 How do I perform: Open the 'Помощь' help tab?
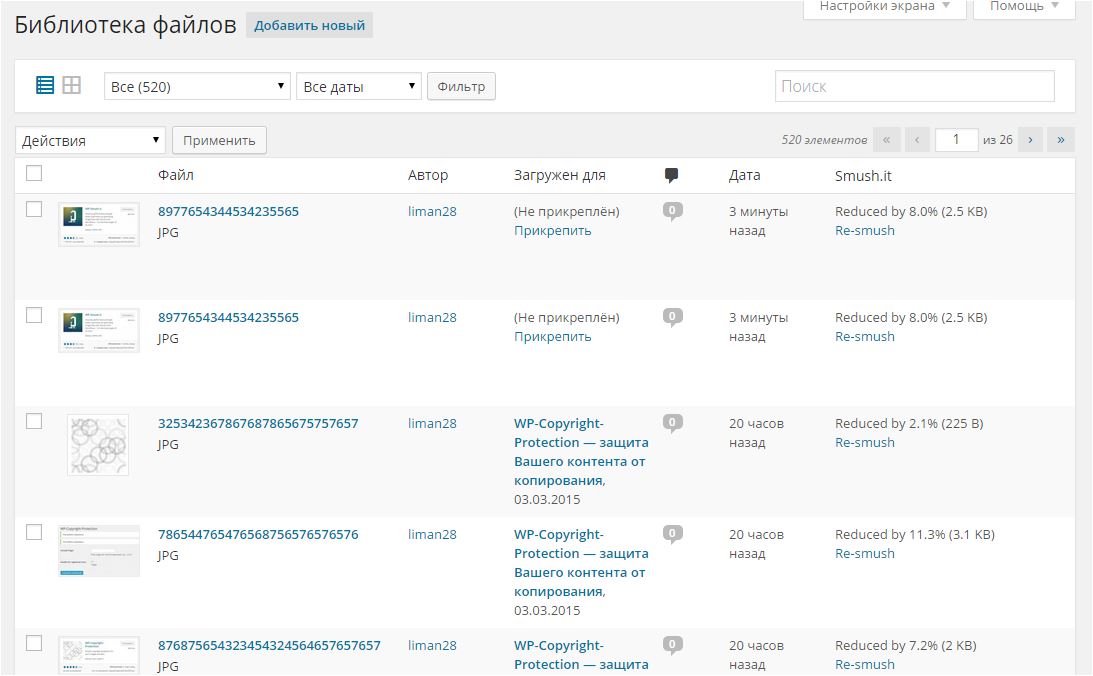pos(1025,7)
